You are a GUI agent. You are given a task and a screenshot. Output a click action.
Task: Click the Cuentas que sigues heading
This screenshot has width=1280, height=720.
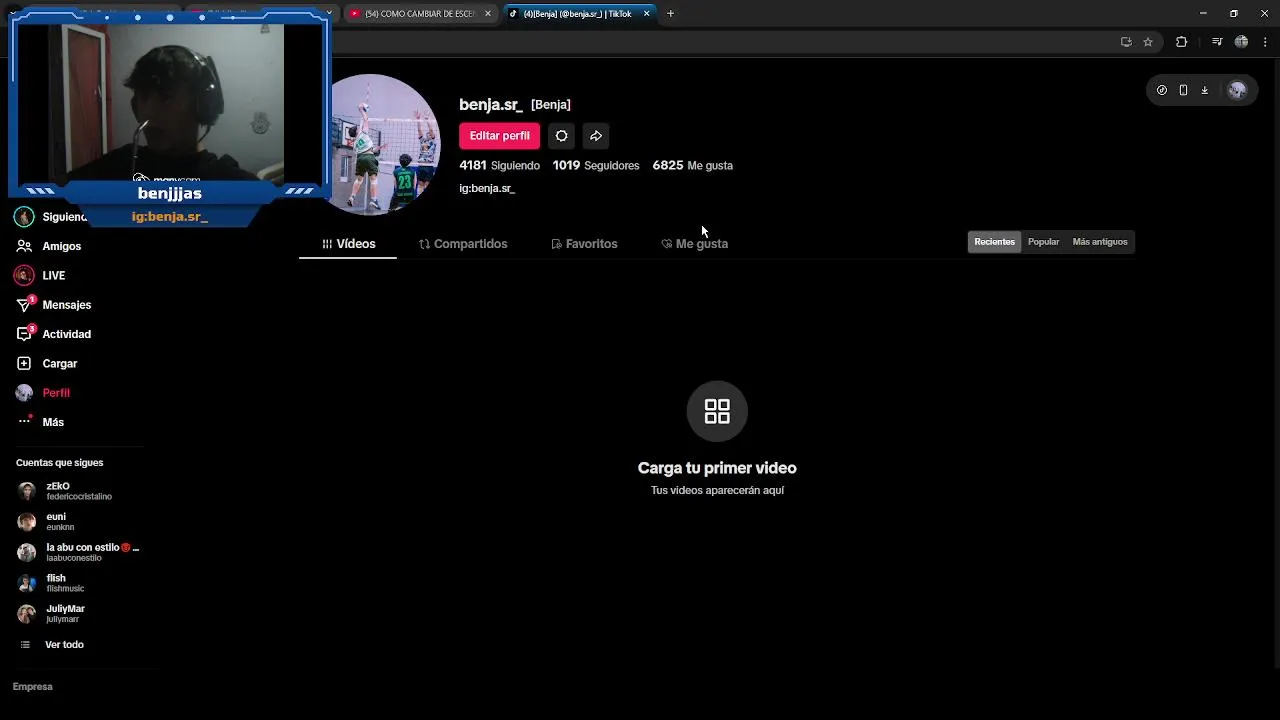(60, 463)
